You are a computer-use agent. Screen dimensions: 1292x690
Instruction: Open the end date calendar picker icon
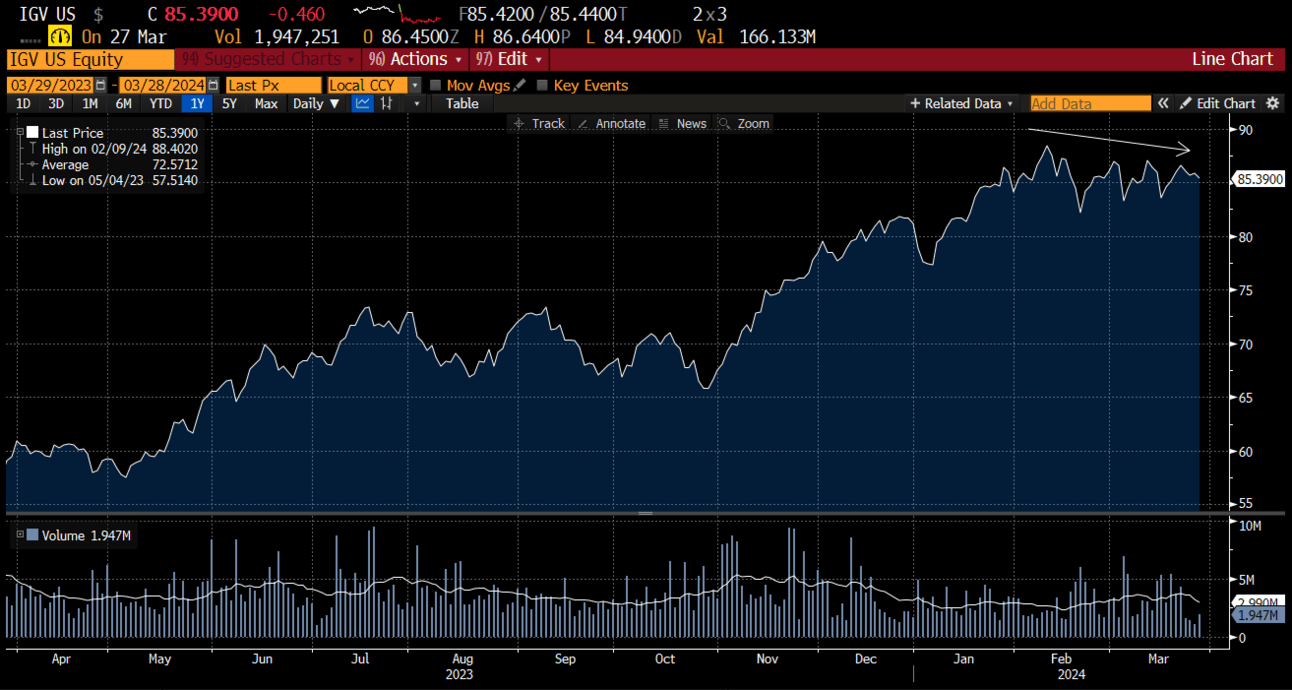coord(213,86)
